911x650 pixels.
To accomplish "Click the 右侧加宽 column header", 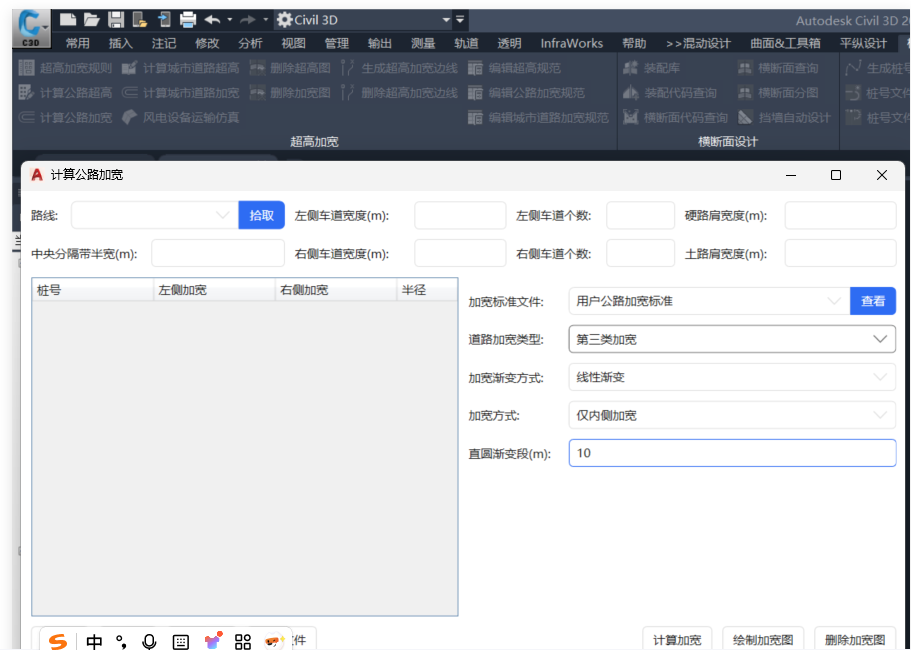I will (336, 290).
